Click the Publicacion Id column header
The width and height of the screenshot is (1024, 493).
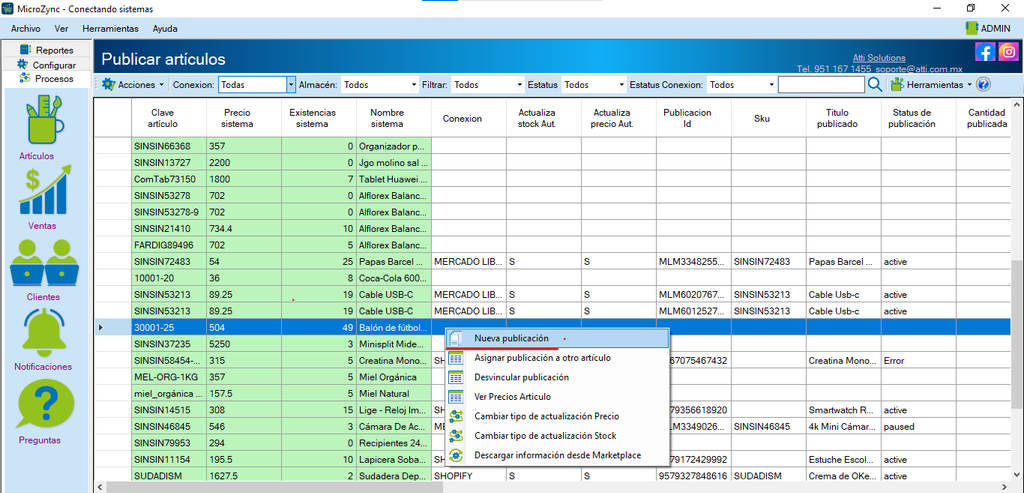(694, 118)
